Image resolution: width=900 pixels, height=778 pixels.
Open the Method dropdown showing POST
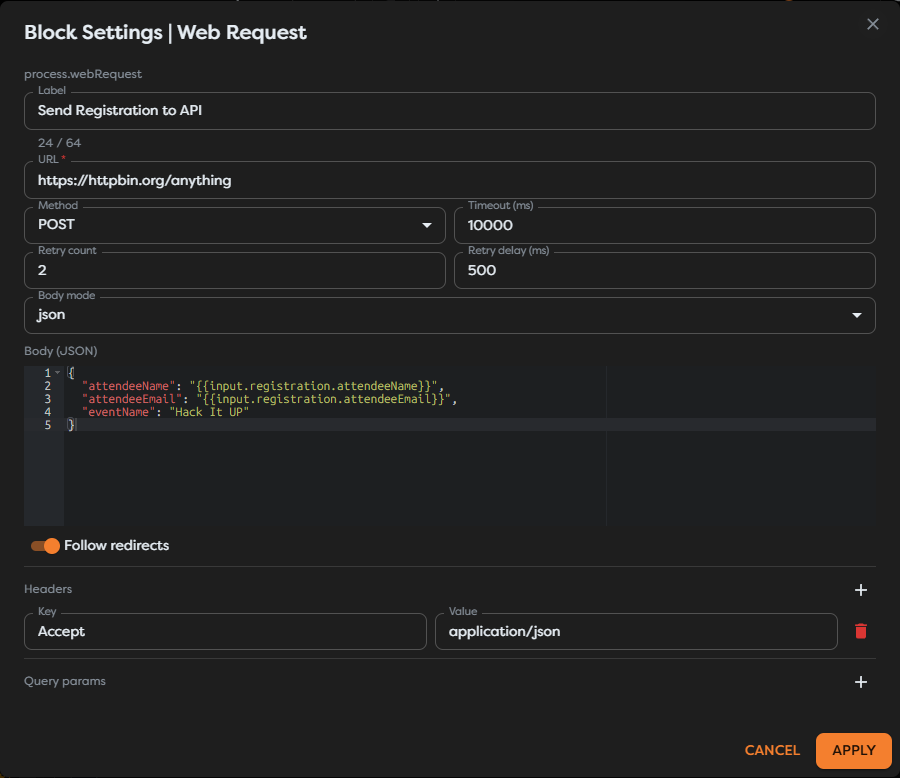(x=235, y=225)
